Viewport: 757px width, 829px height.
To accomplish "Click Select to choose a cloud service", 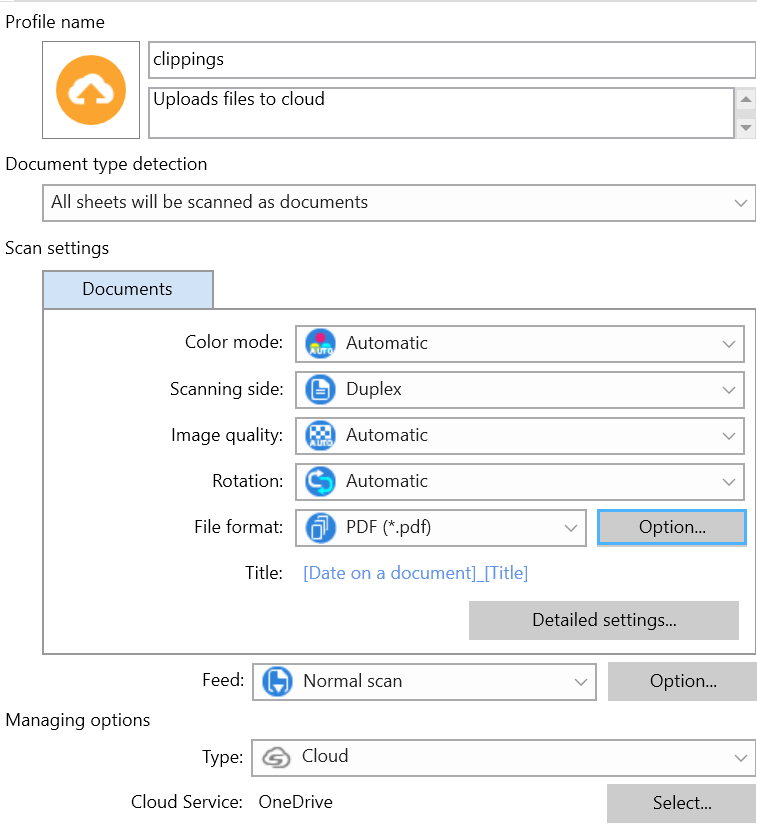I will point(682,803).
